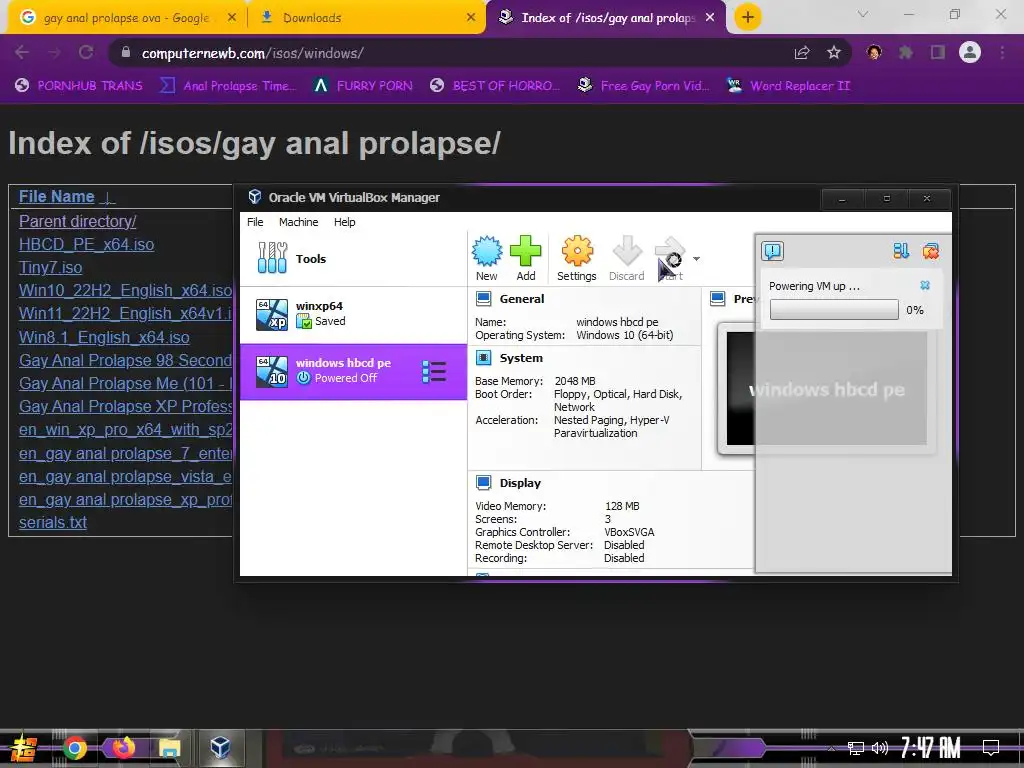Open the File menu in VirtualBox
The width and height of the screenshot is (1024, 768).
coord(255,222)
